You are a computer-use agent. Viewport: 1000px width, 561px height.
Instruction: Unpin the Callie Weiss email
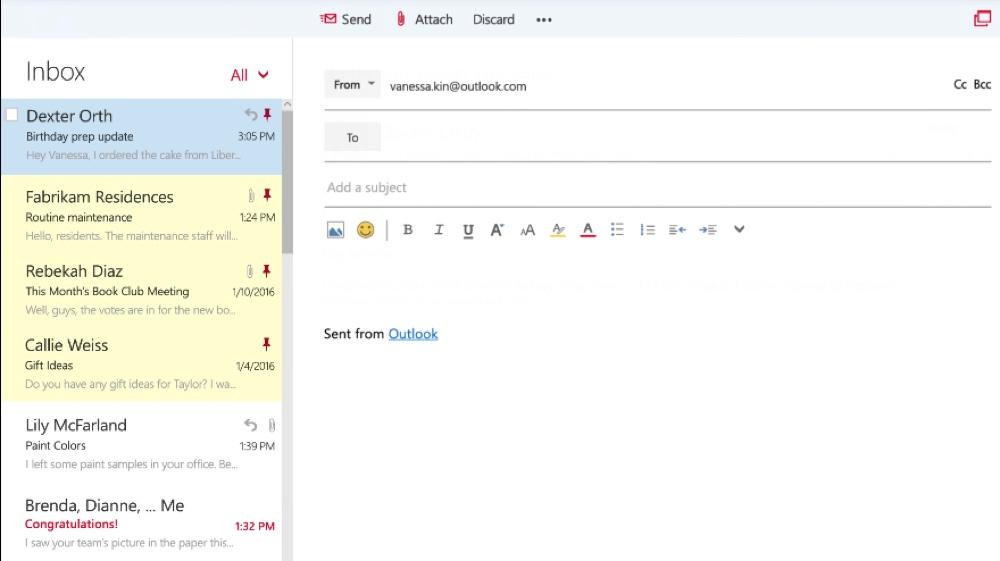(267, 345)
